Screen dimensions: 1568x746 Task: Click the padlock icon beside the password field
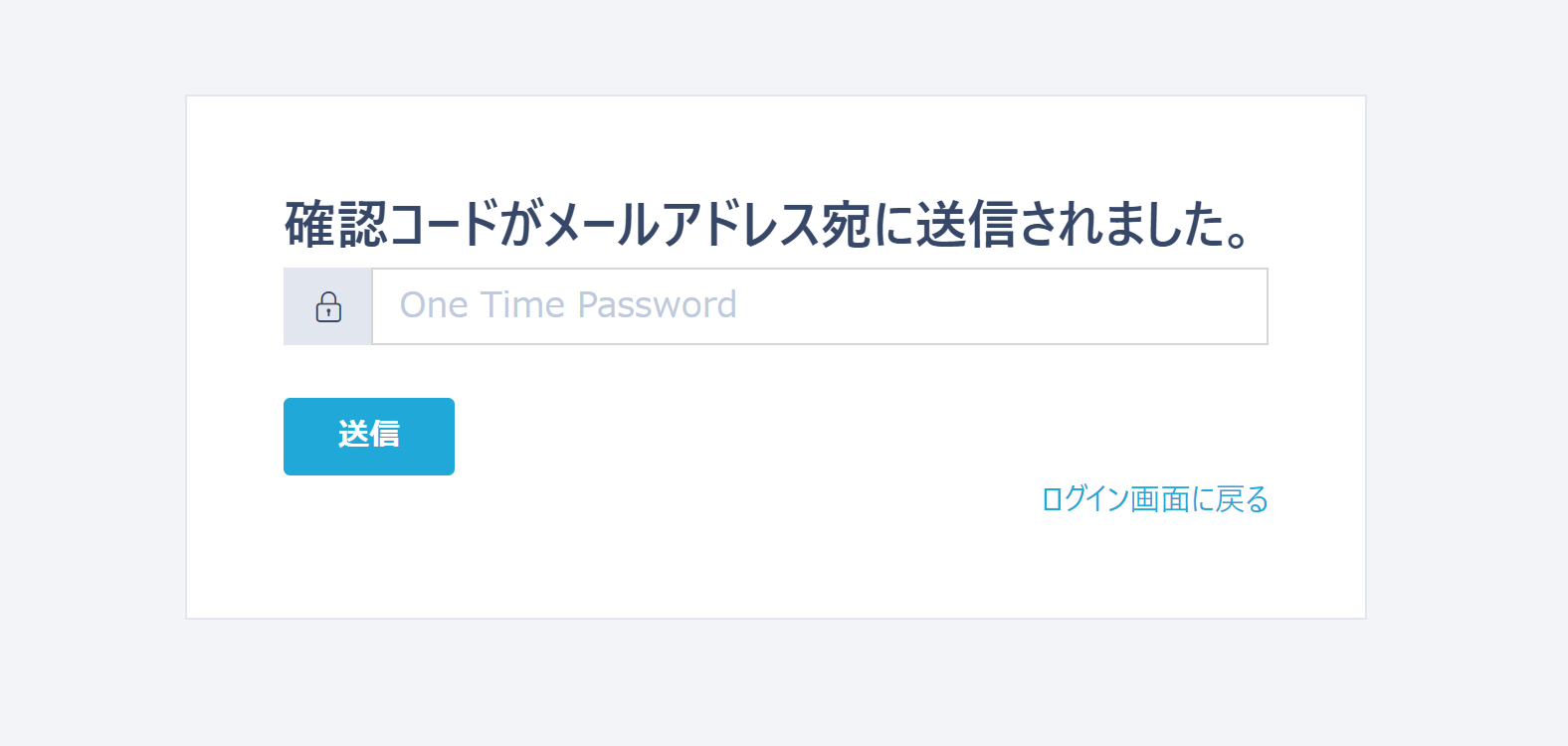point(328,306)
